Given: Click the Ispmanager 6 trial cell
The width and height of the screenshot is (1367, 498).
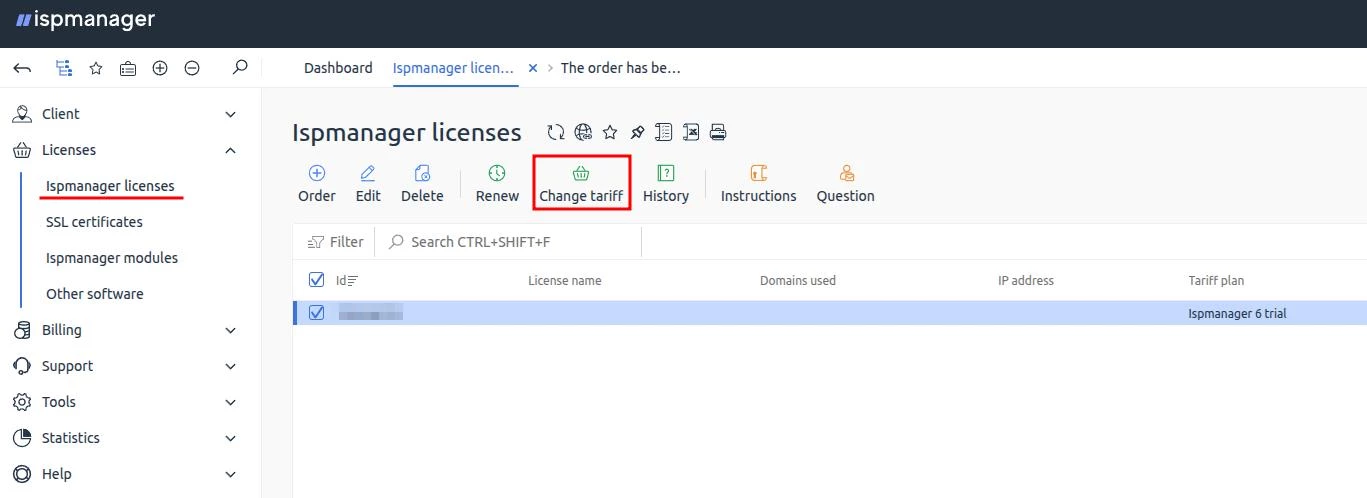Looking at the screenshot, I should pyautogui.click(x=1237, y=314).
